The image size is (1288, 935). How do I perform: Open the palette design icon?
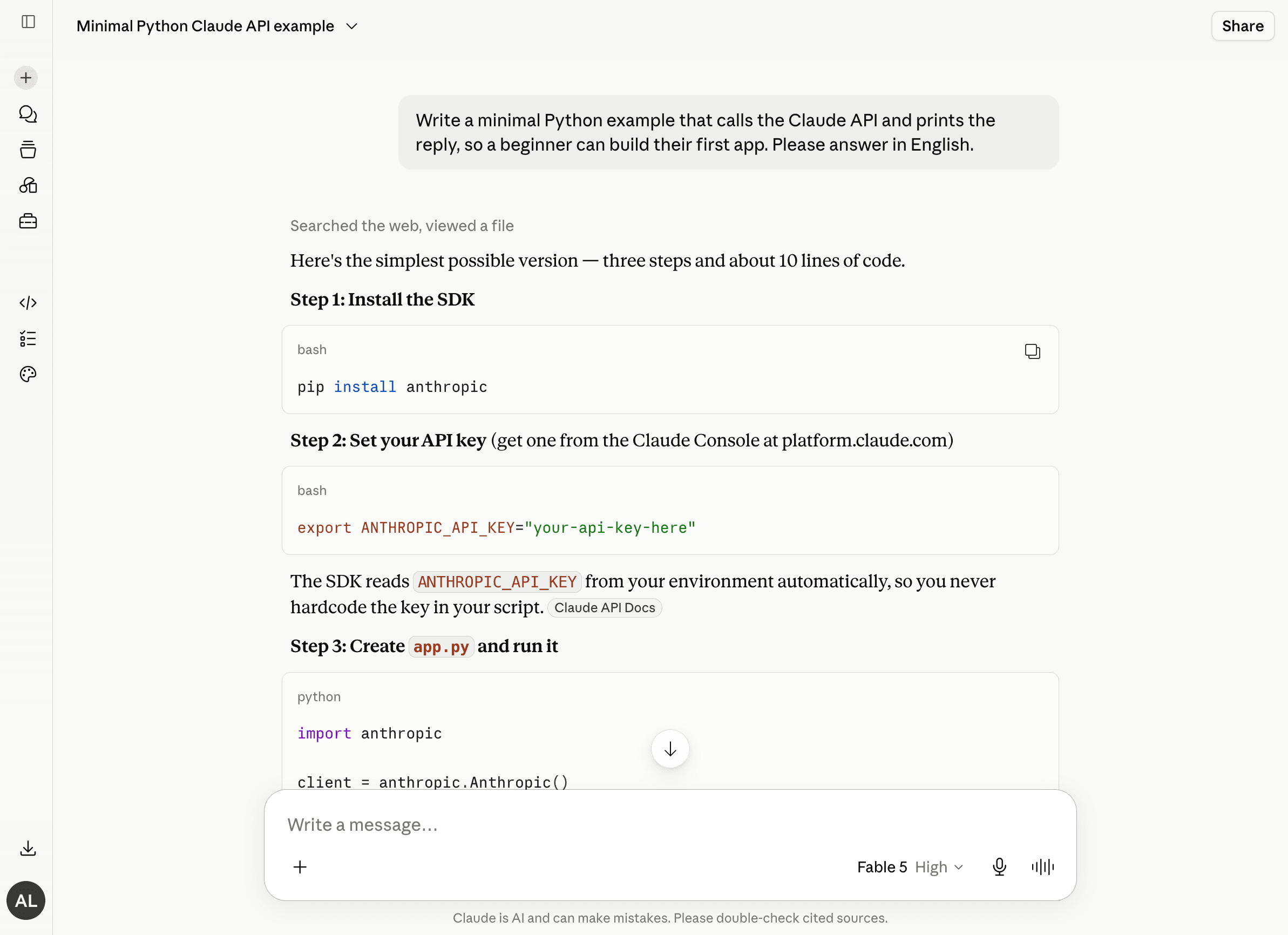pyautogui.click(x=28, y=374)
